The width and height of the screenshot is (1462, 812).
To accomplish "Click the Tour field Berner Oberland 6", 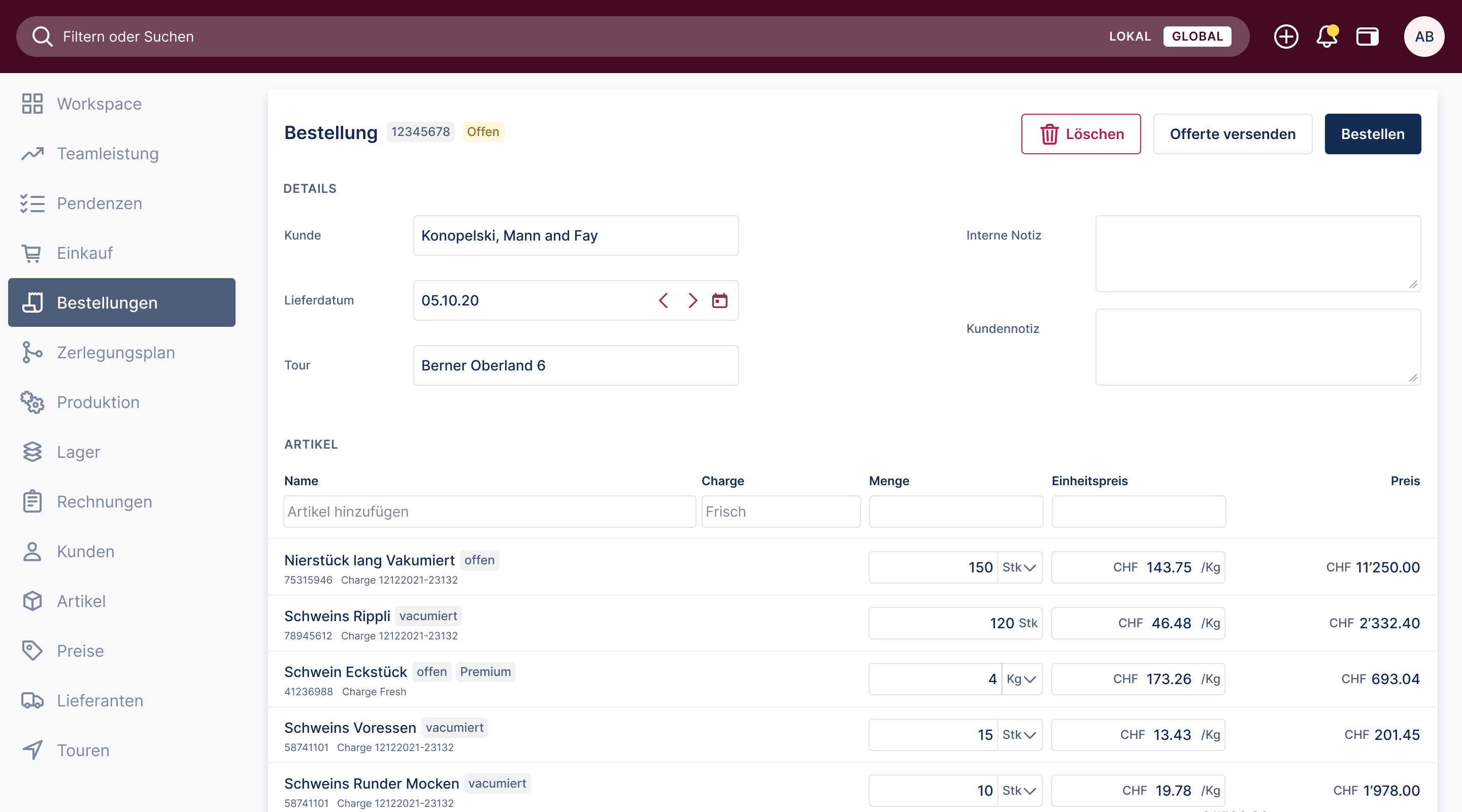I will pyautogui.click(x=576, y=365).
